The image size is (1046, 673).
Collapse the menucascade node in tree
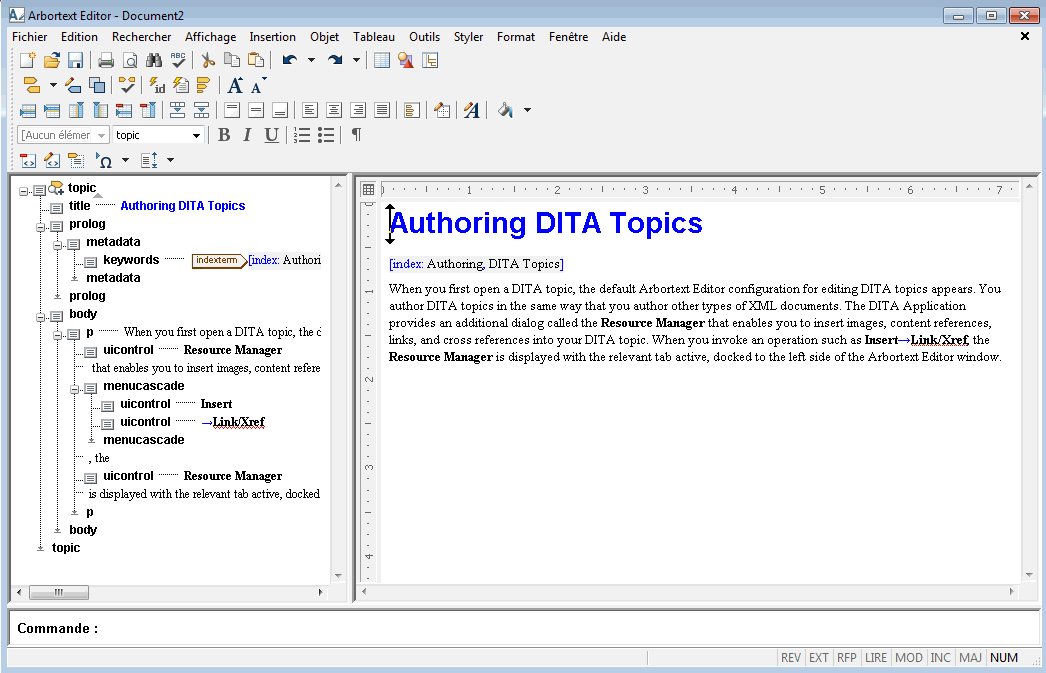point(75,389)
